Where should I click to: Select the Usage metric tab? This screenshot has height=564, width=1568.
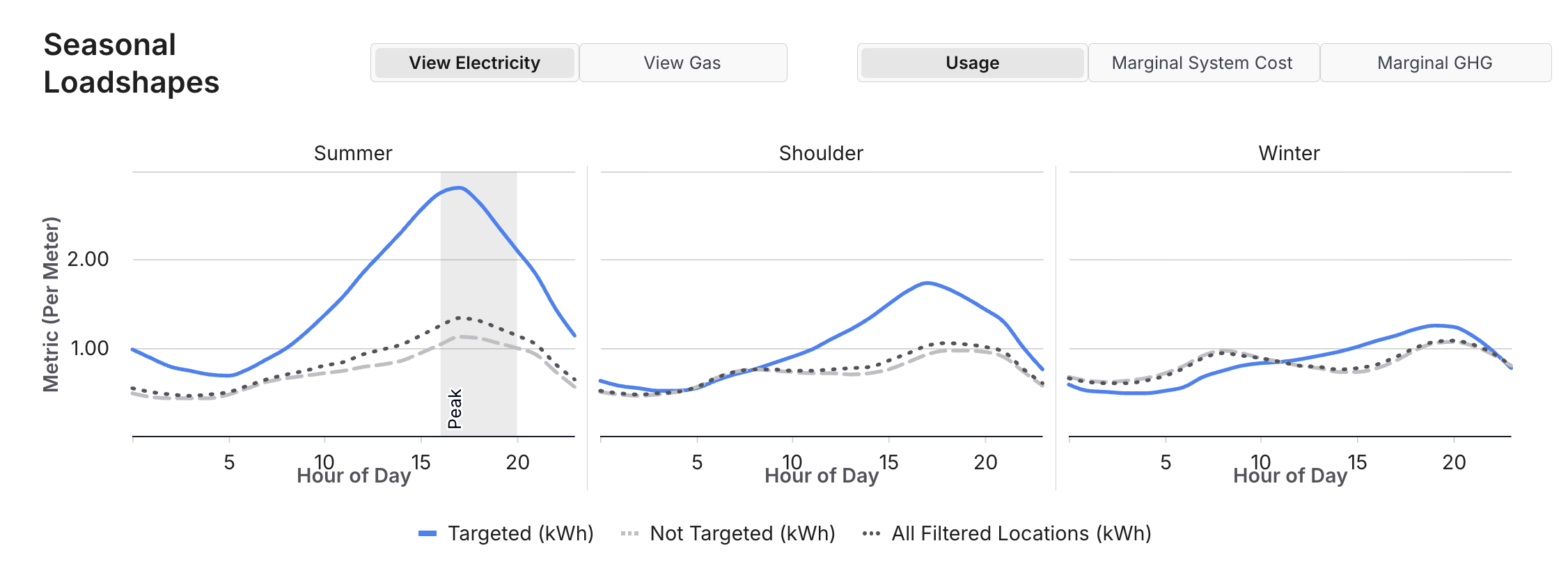pos(972,63)
